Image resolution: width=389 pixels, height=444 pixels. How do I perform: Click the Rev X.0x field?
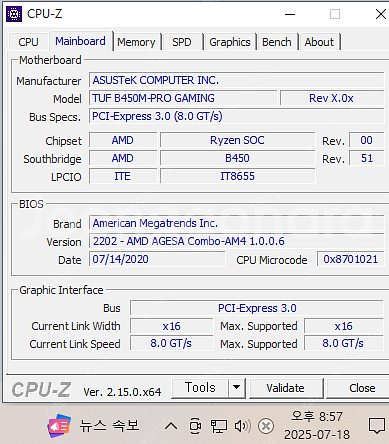point(332,98)
